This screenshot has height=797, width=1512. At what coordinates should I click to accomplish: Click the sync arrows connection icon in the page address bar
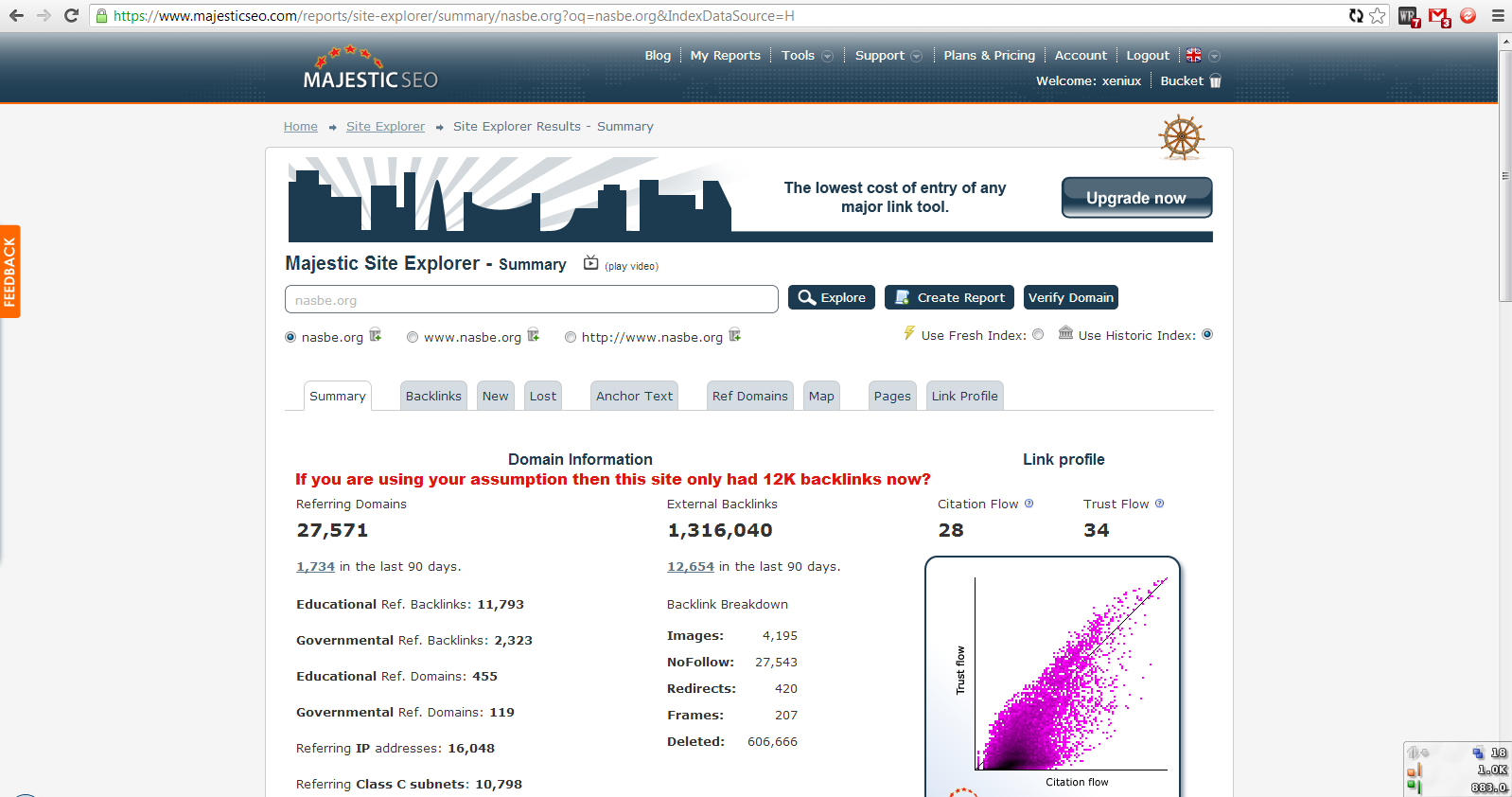click(1356, 15)
